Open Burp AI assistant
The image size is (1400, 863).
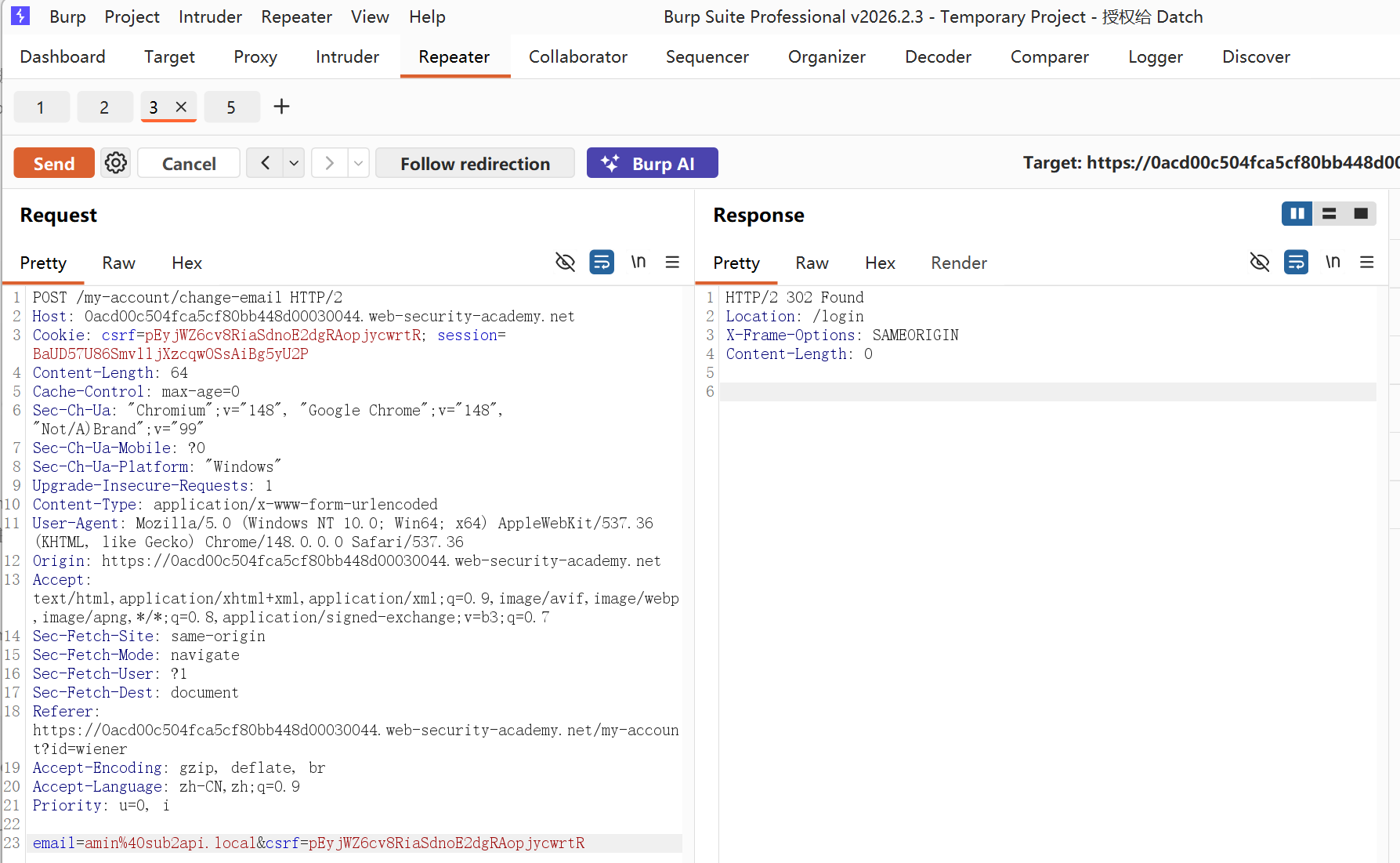click(652, 163)
